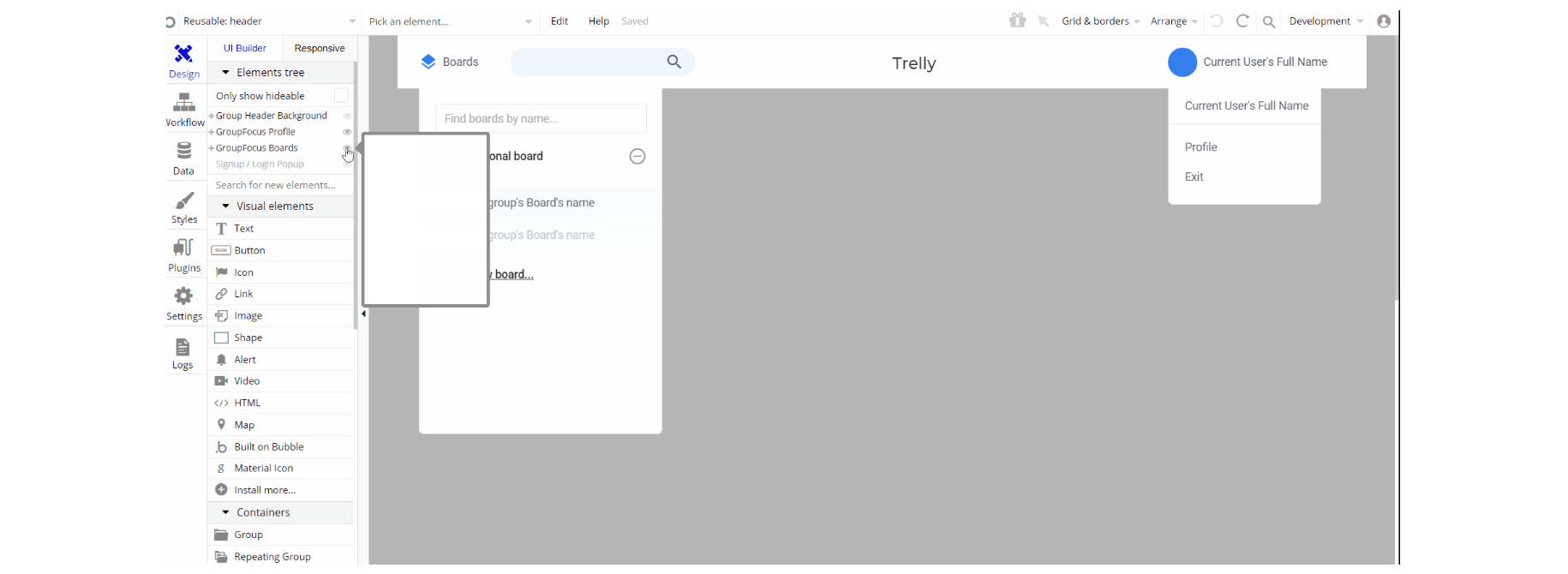Image resolution: width=1568 pixels, height=574 pixels.
Task: Click the Boards label in header
Action: click(x=461, y=62)
